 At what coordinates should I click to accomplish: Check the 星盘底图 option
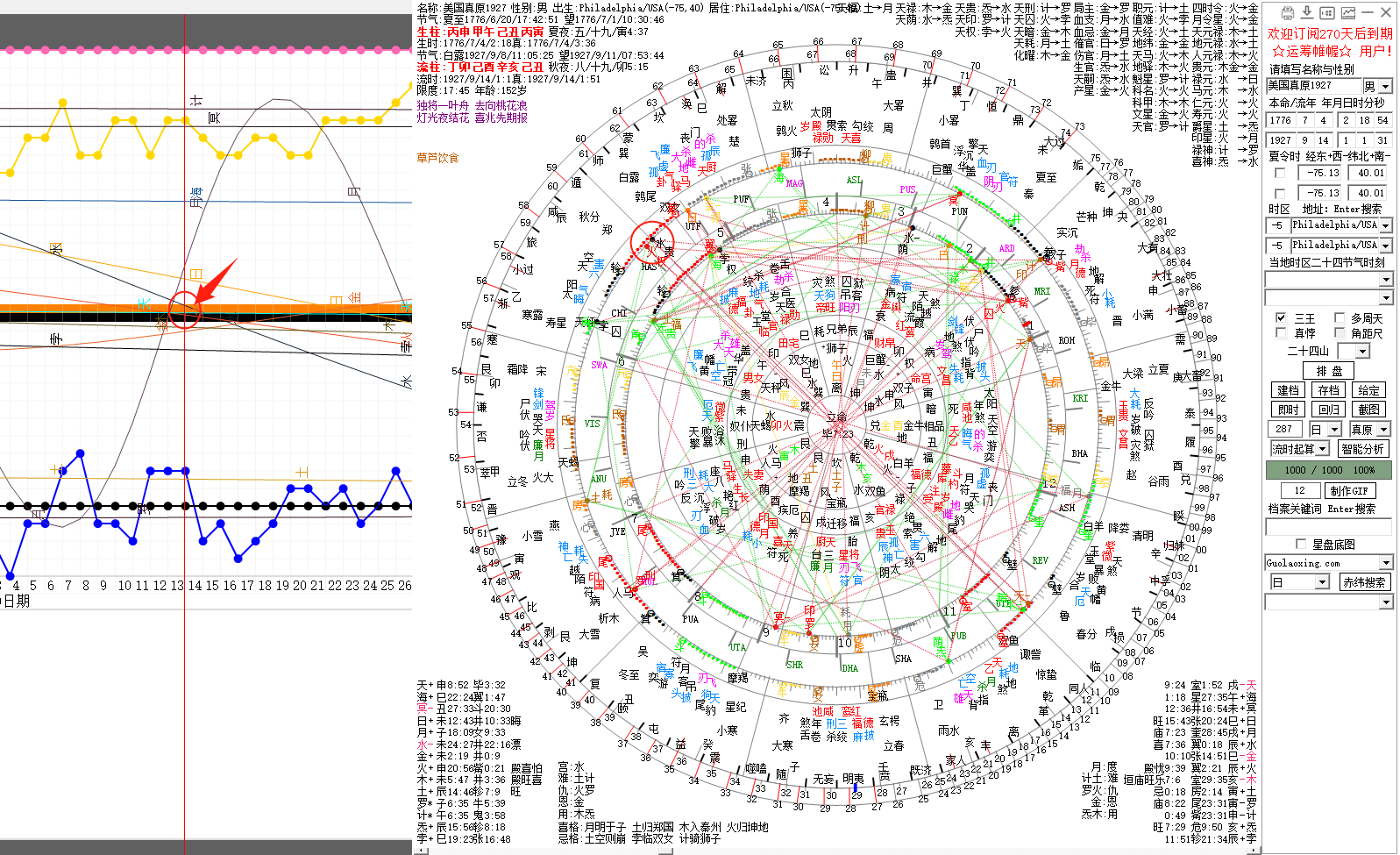1301,544
